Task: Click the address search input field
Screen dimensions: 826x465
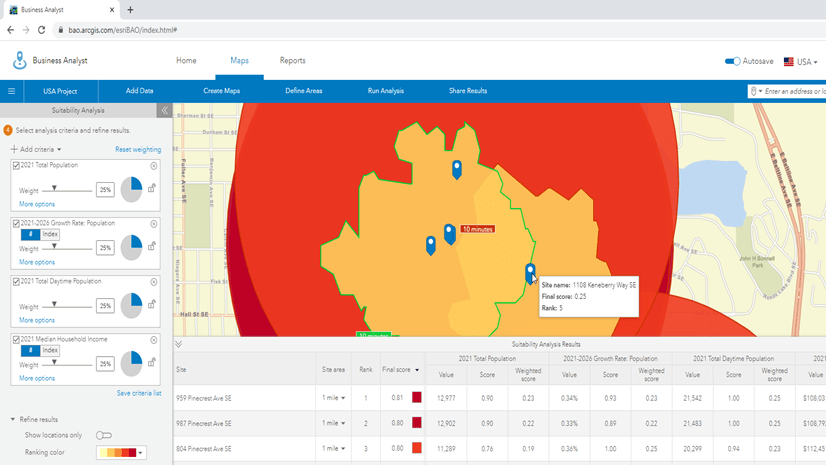Action: pos(795,91)
